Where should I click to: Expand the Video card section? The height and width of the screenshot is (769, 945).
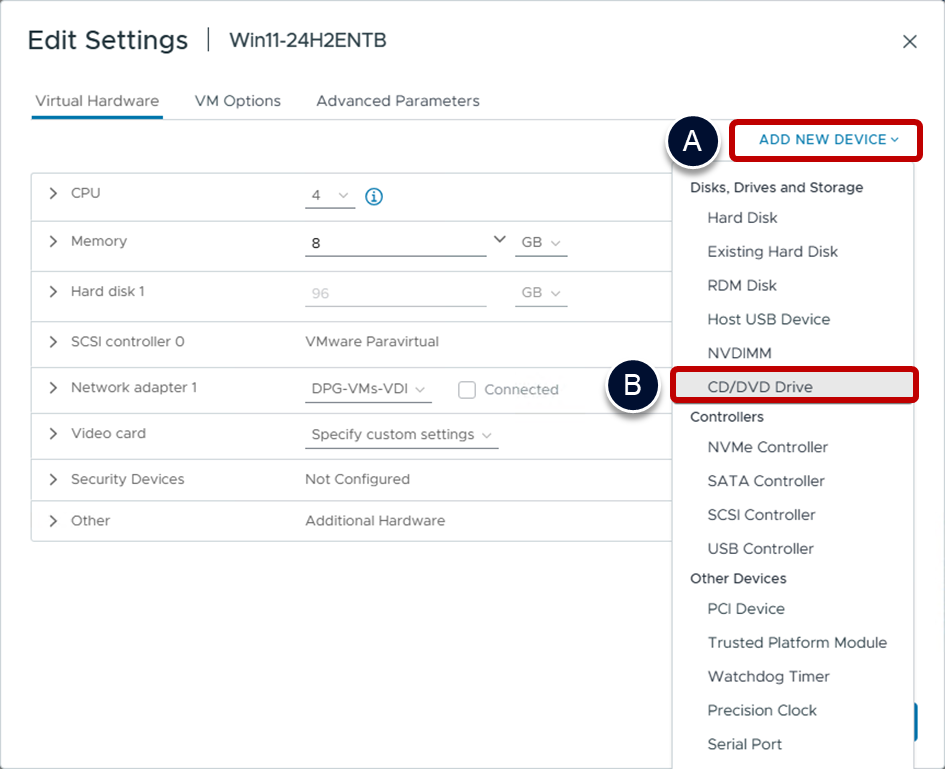(54, 434)
